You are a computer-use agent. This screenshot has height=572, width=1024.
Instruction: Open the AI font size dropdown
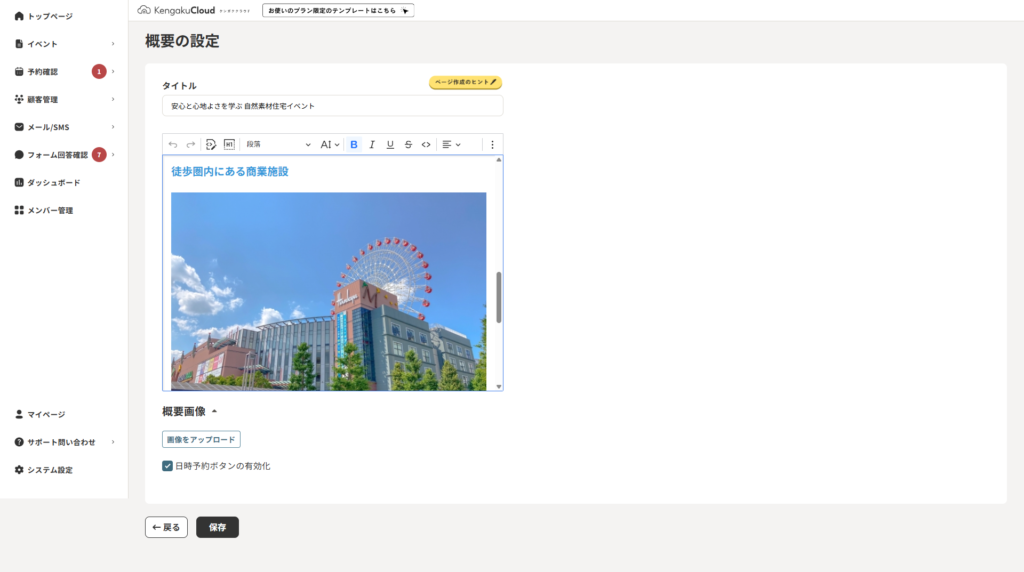click(x=330, y=145)
